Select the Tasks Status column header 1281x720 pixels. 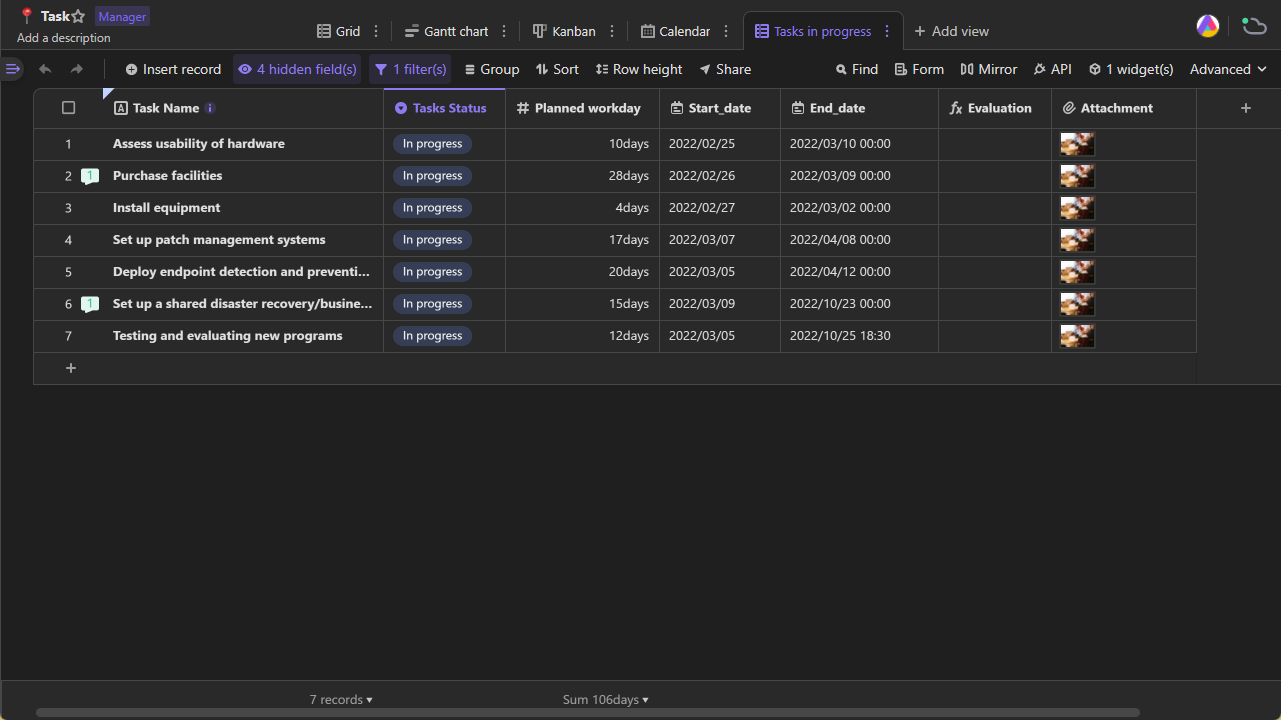pyautogui.click(x=444, y=108)
